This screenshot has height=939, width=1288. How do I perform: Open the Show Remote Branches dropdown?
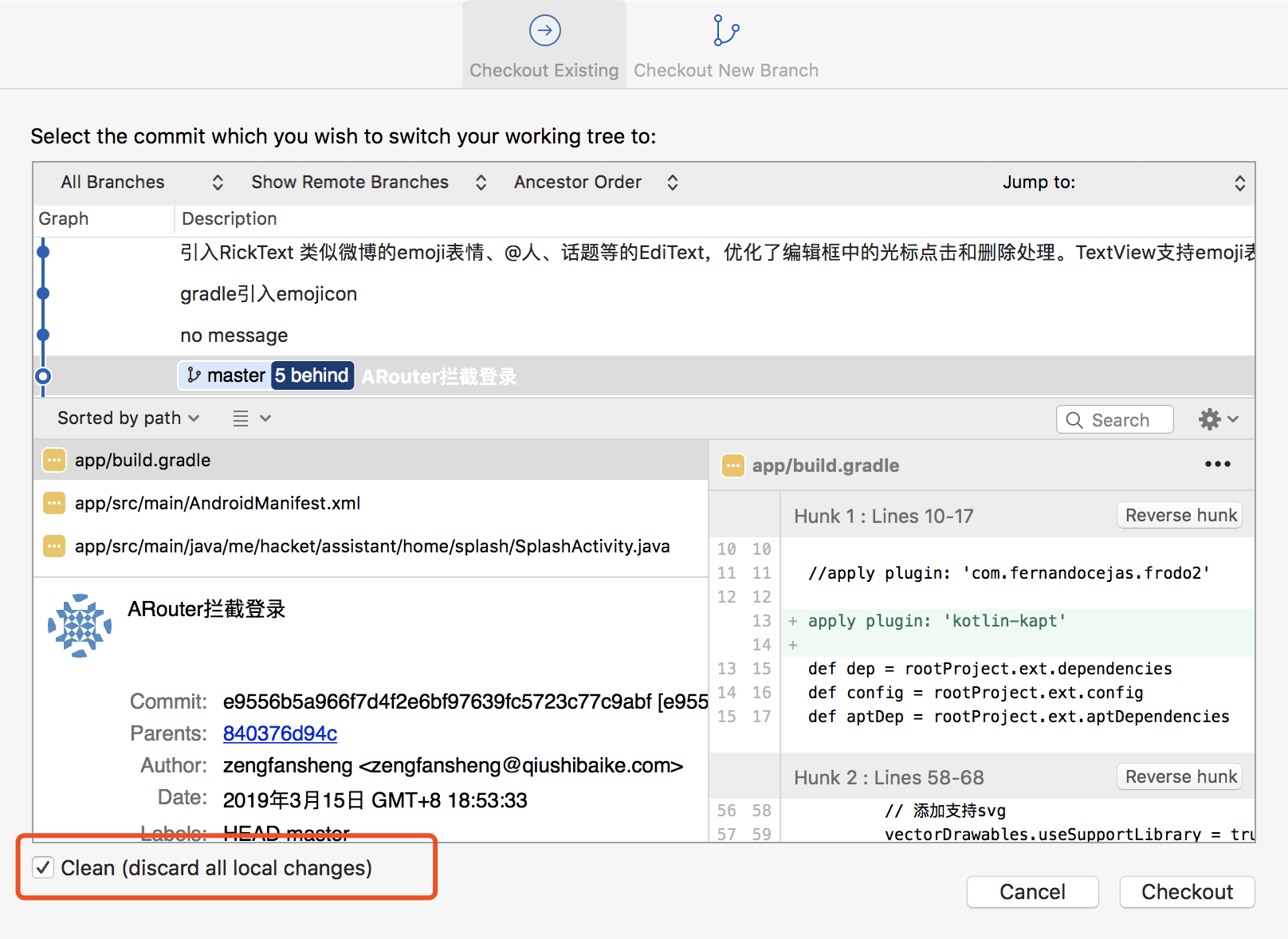click(x=368, y=183)
